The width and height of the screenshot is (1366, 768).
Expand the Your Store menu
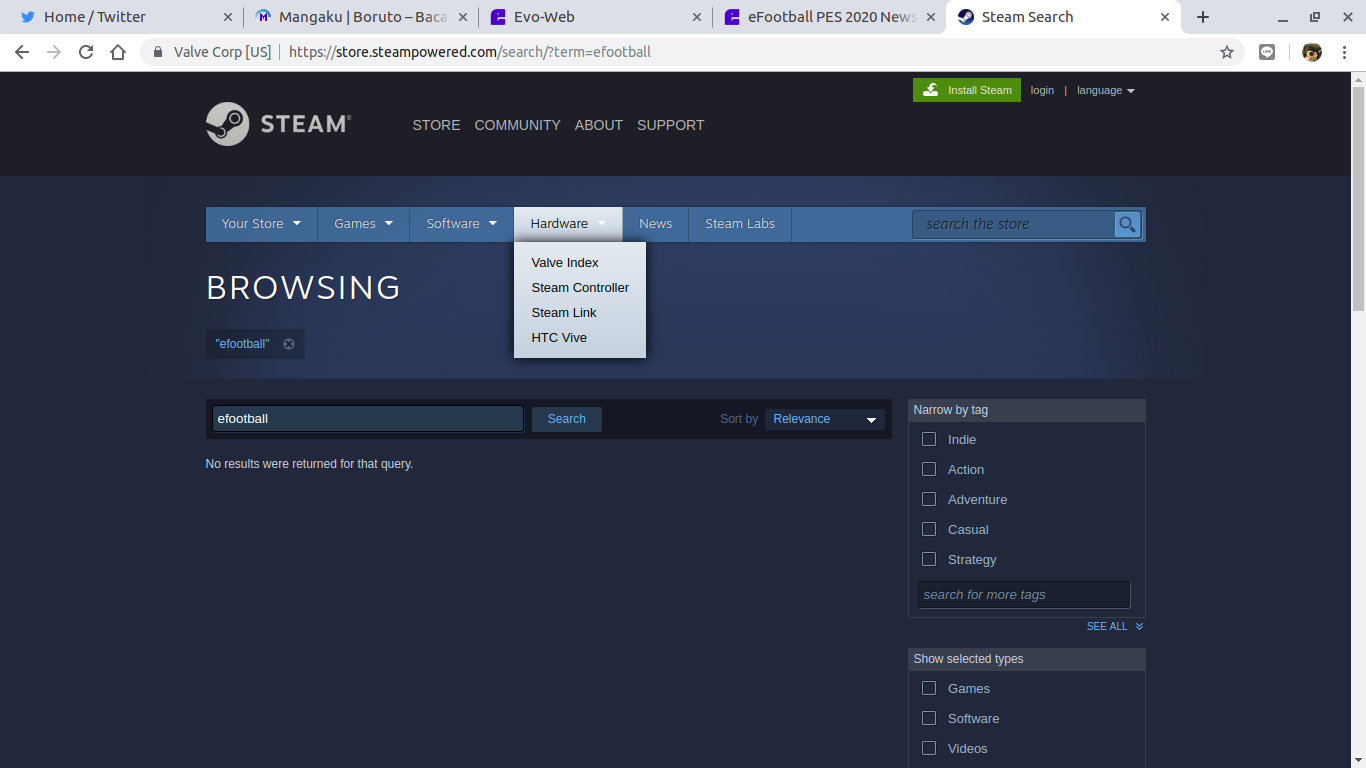261,224
